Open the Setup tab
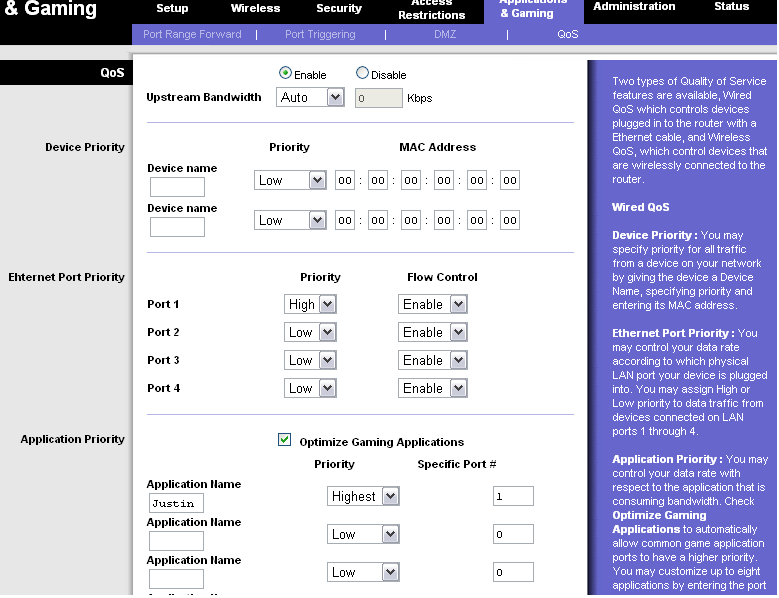Screen dimensions: 779x598 pos(172,8)
